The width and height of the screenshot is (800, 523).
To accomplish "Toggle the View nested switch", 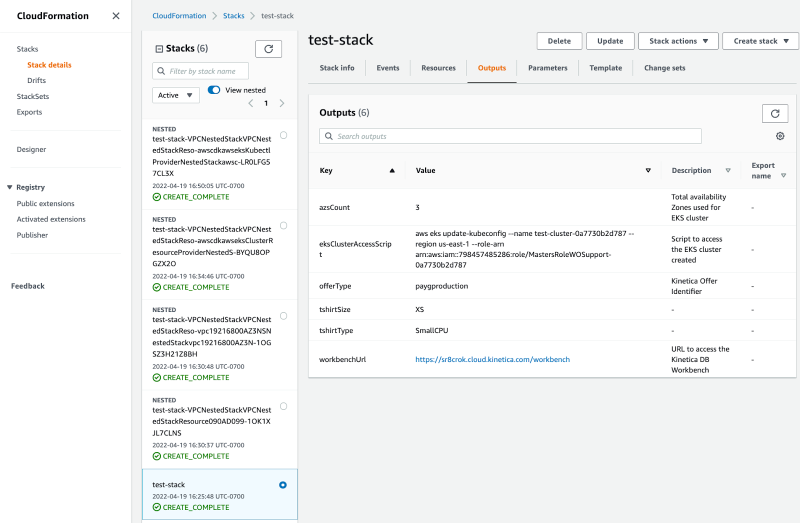I will 214,90.
